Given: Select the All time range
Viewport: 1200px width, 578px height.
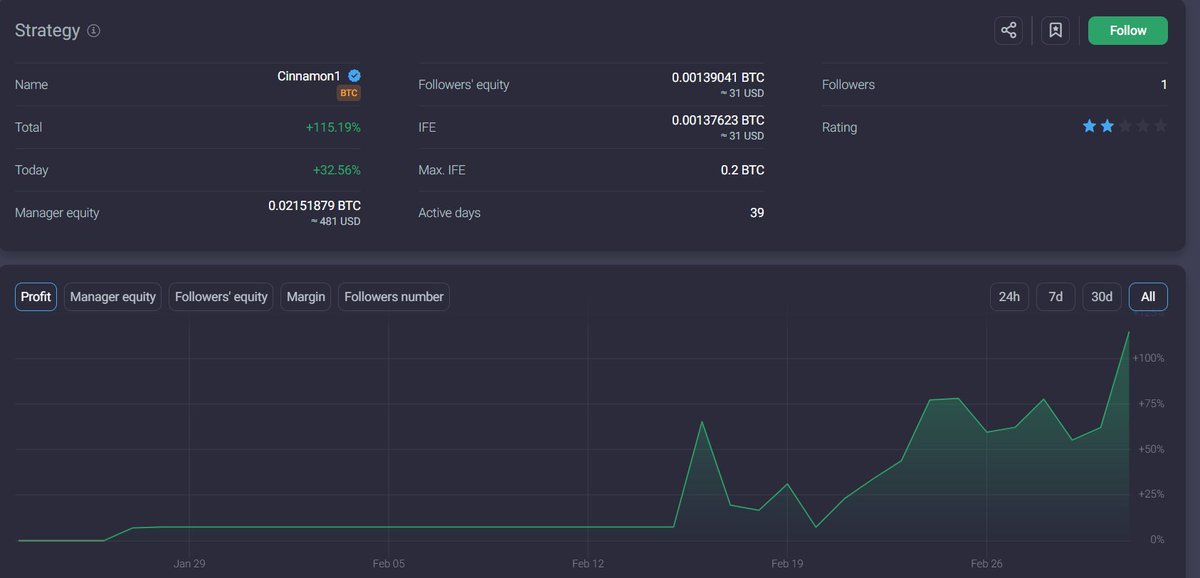Looking at the screenshot, I should (1148, 297).
